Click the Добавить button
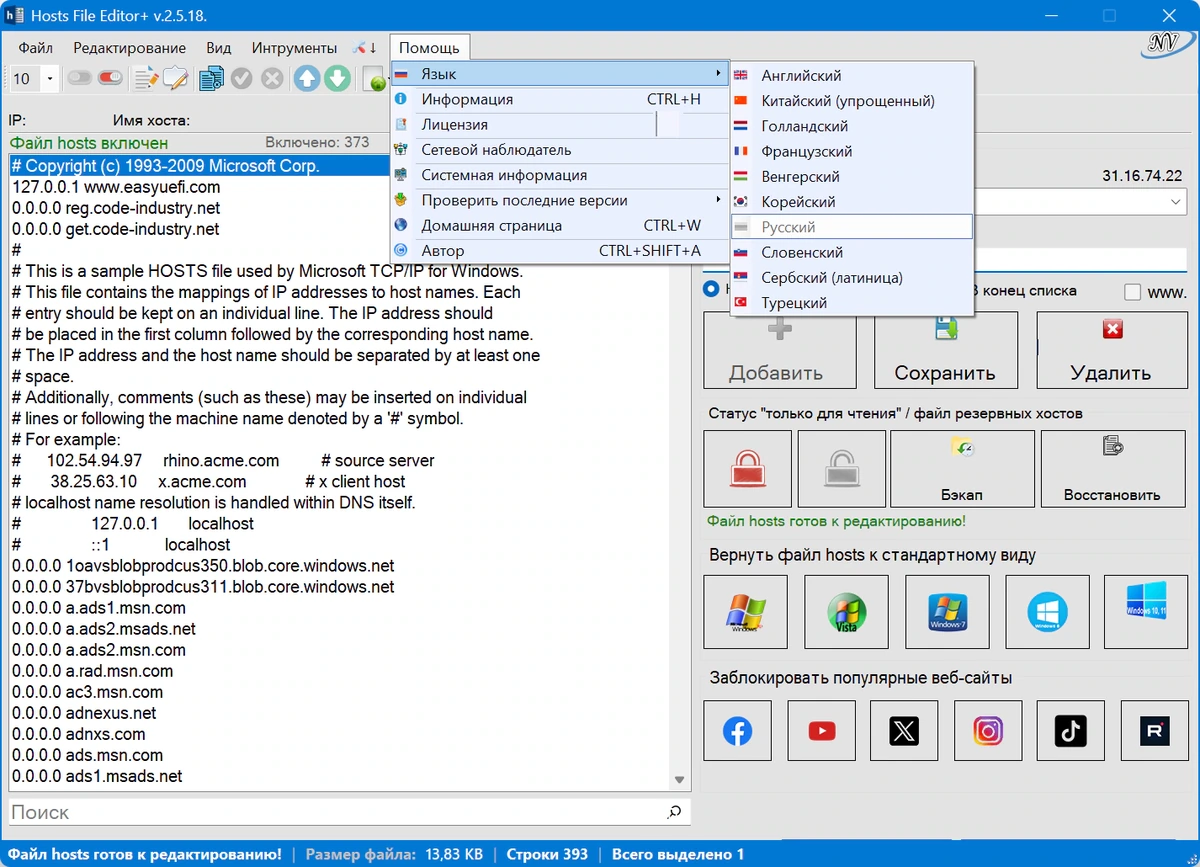Screen dimensions: 1200x867 click(780, 350)
